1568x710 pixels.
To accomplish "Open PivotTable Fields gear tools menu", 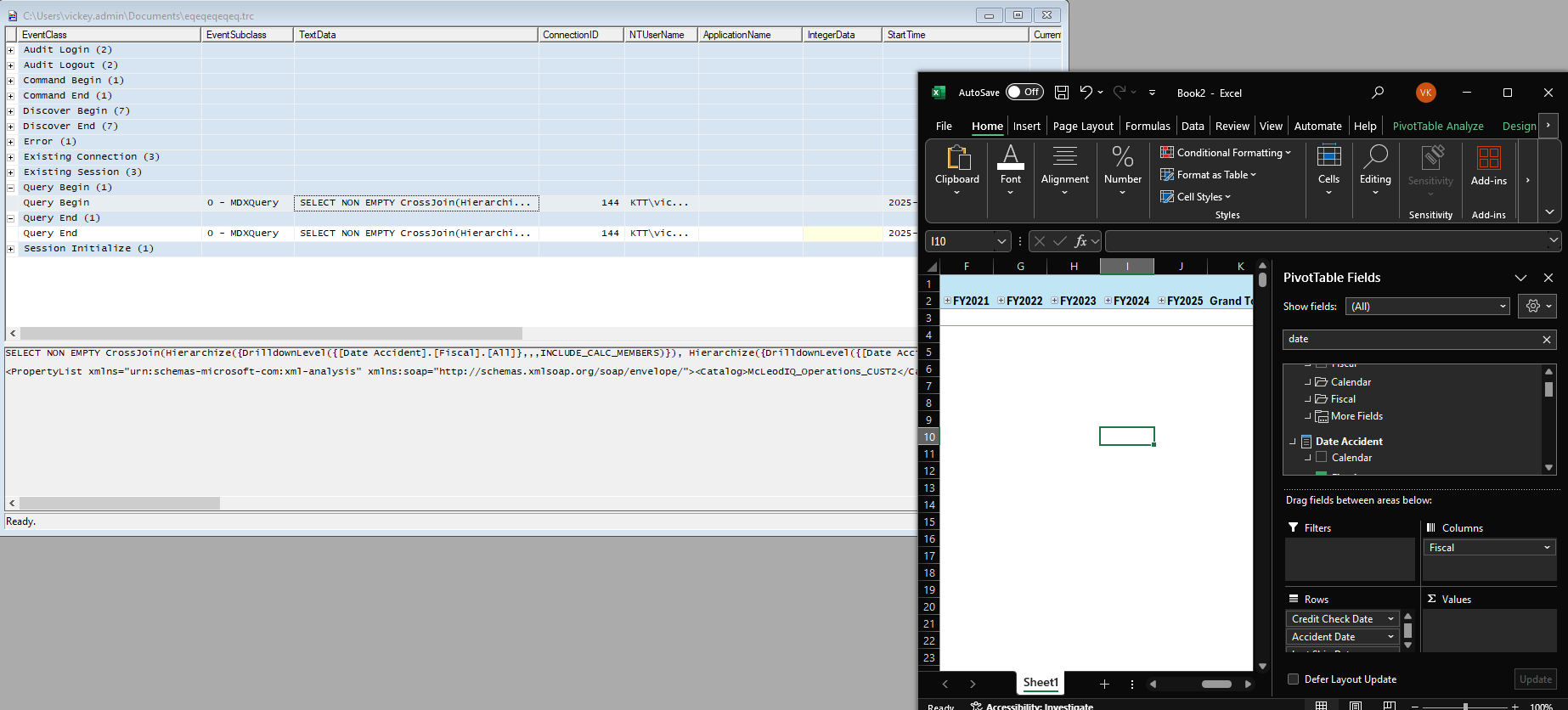I will tap(1537, 307).
